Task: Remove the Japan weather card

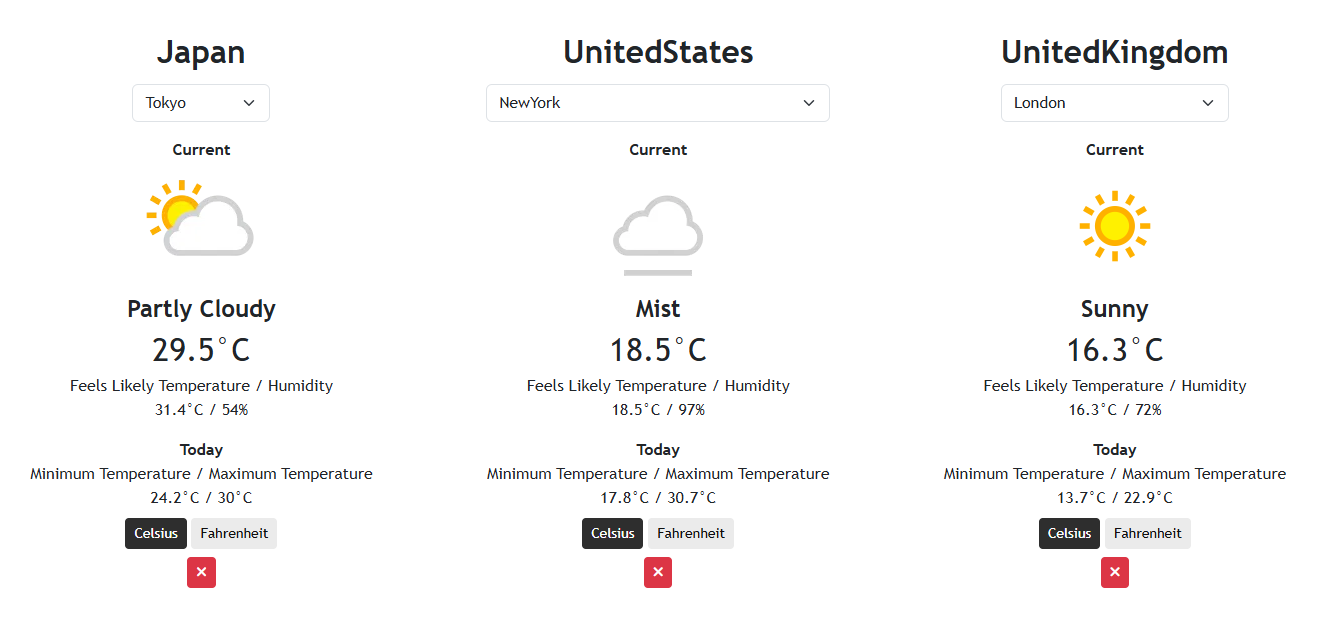Action: point(201,572)
